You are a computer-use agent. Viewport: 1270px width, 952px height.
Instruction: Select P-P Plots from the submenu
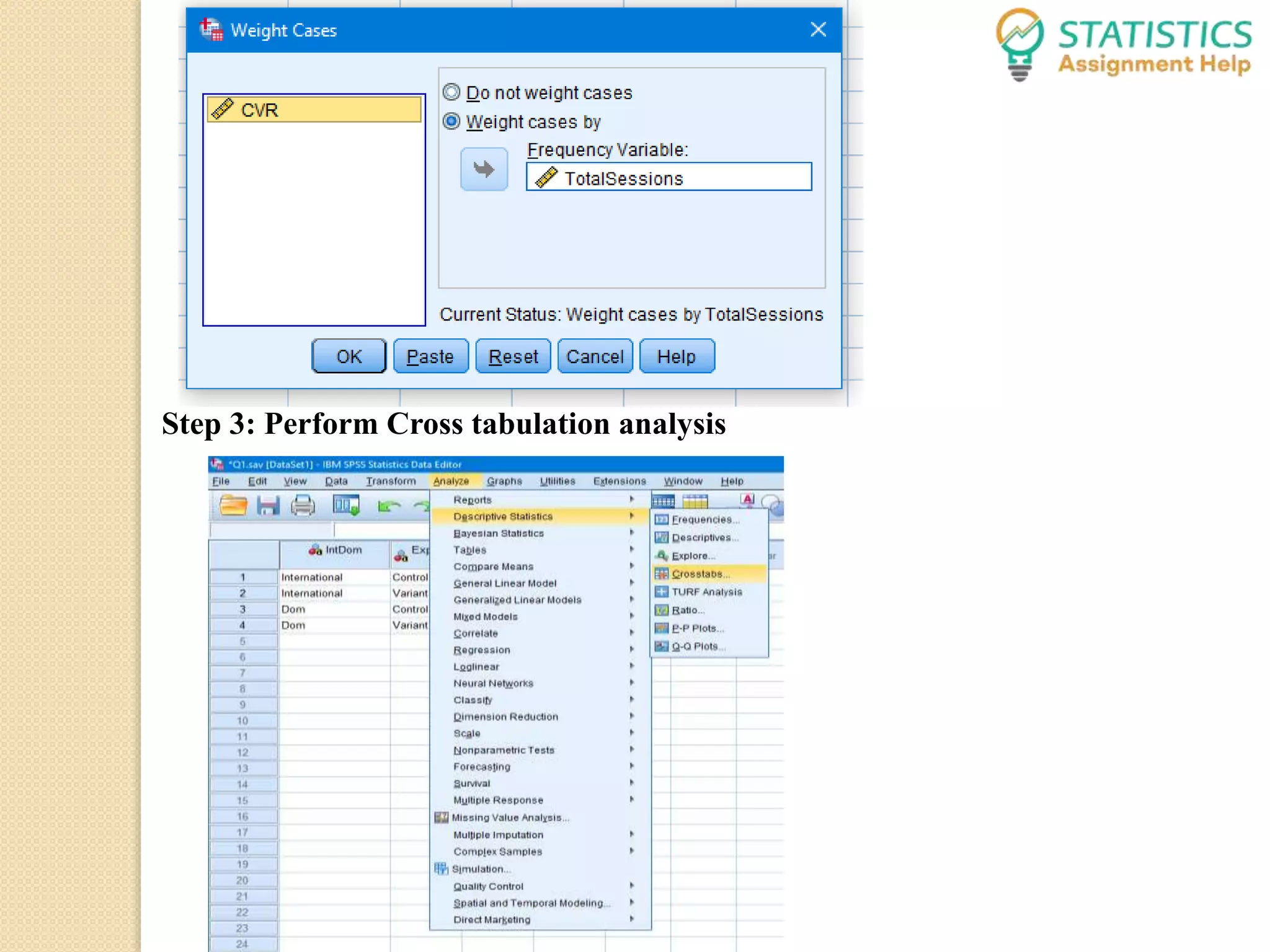pyautogui.click(x=709, y=628)
